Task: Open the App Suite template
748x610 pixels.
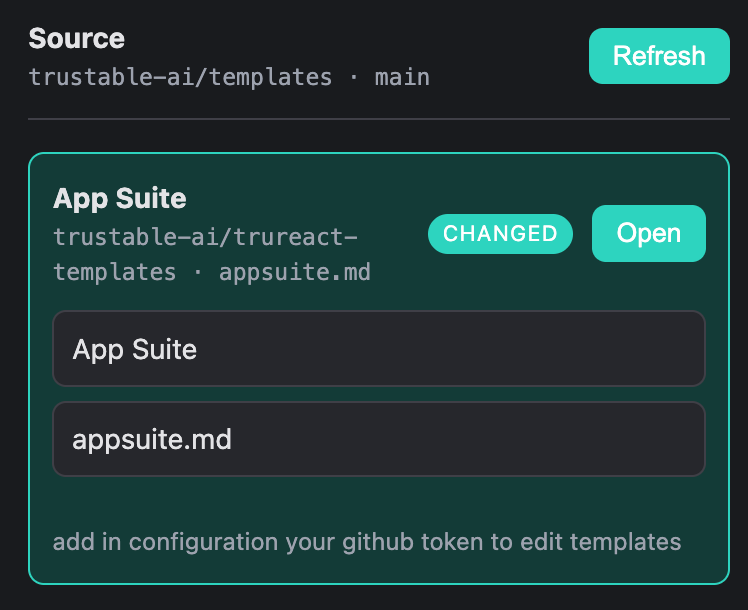Action: [648, 233]
